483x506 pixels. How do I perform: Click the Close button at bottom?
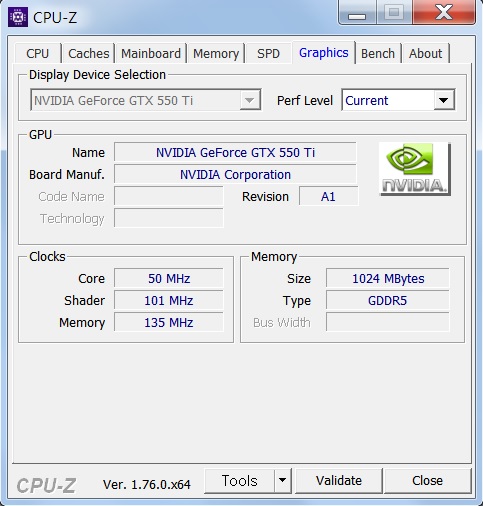[427, 480]
